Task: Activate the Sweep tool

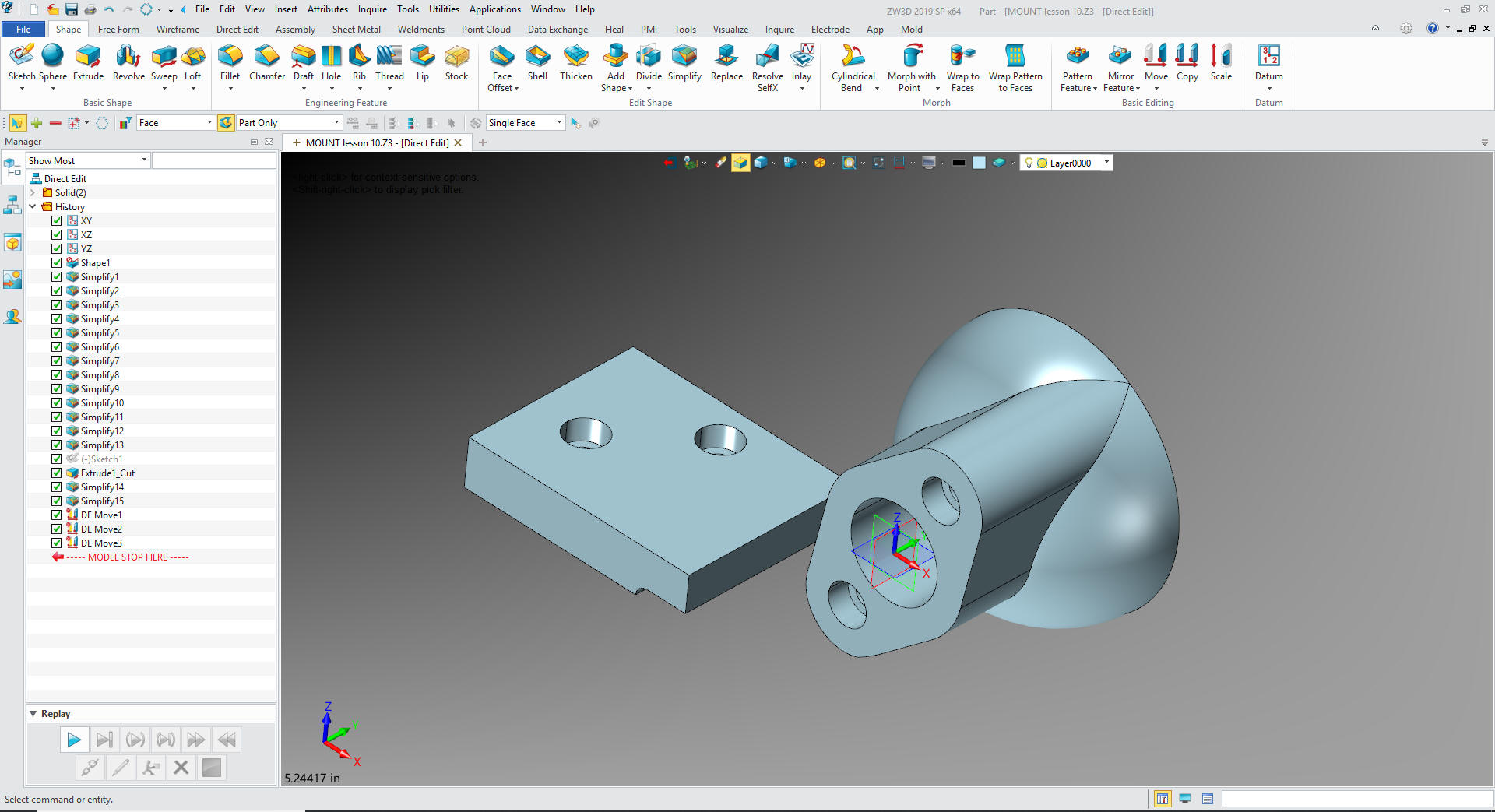Action: point(164,62)
